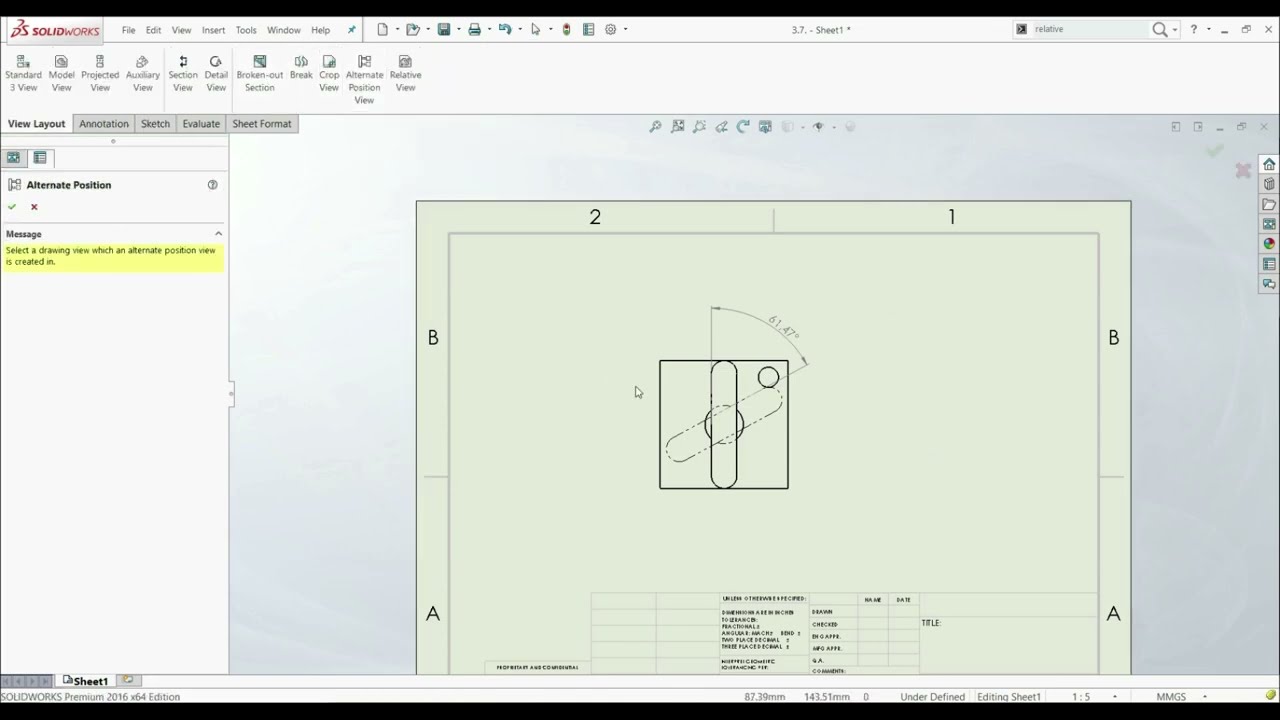Open Alternate Position help icon
This screenshot has width=1280, height=720.
tap(212, 185)
